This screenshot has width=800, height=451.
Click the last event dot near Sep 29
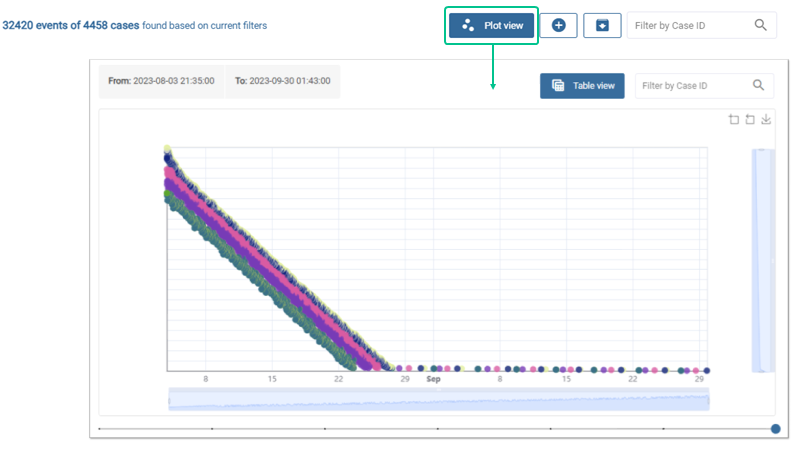tap(706, 370)
